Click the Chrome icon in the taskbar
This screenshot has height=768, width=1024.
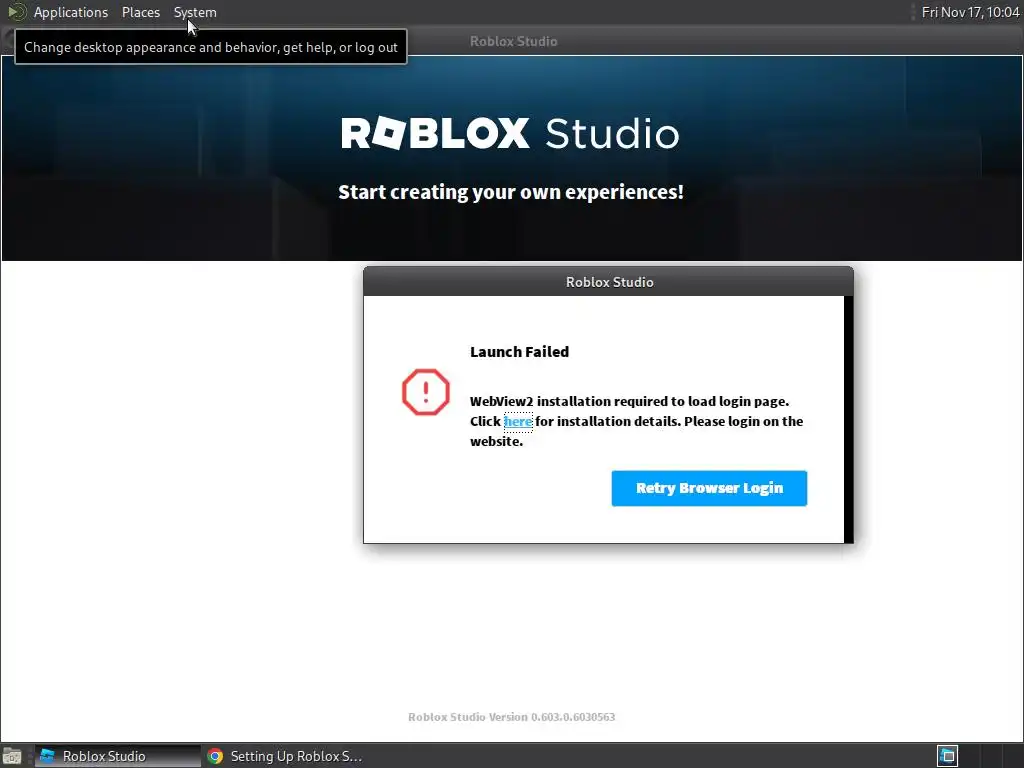pyautogui.click(x=215, y=756)
